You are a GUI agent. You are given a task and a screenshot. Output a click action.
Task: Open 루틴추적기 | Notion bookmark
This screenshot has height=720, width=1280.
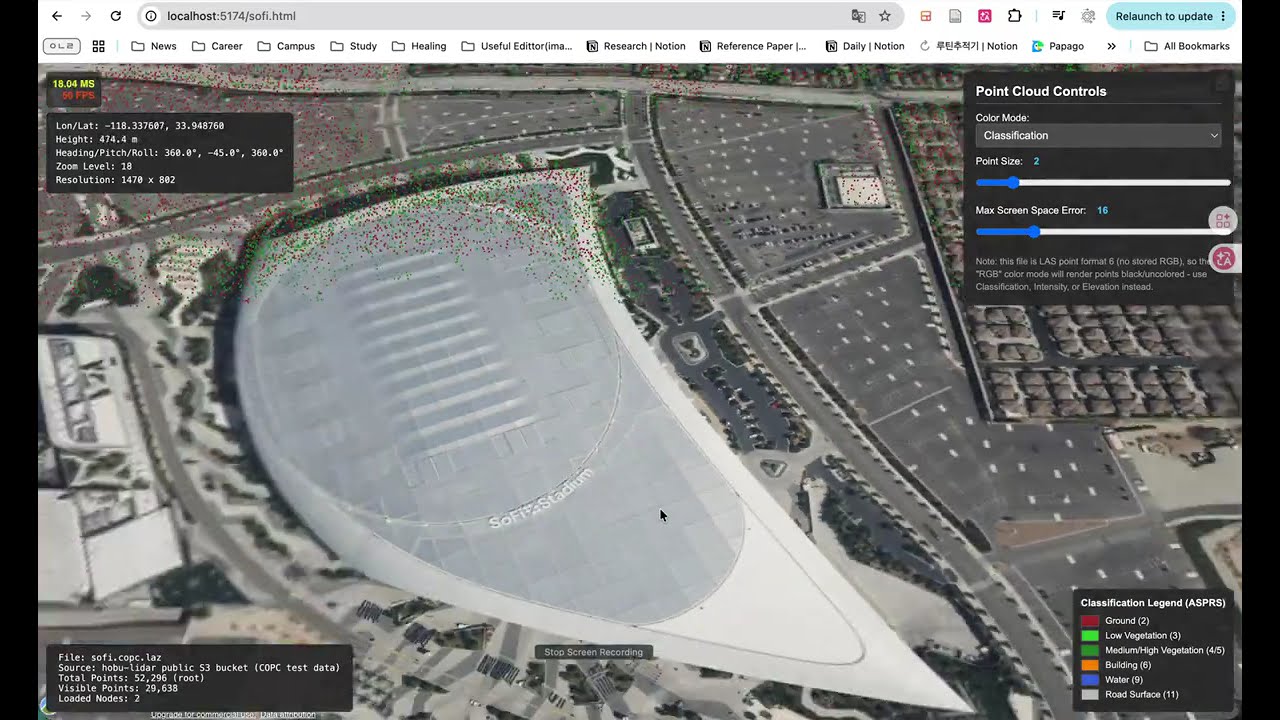(x=968, y=46)
